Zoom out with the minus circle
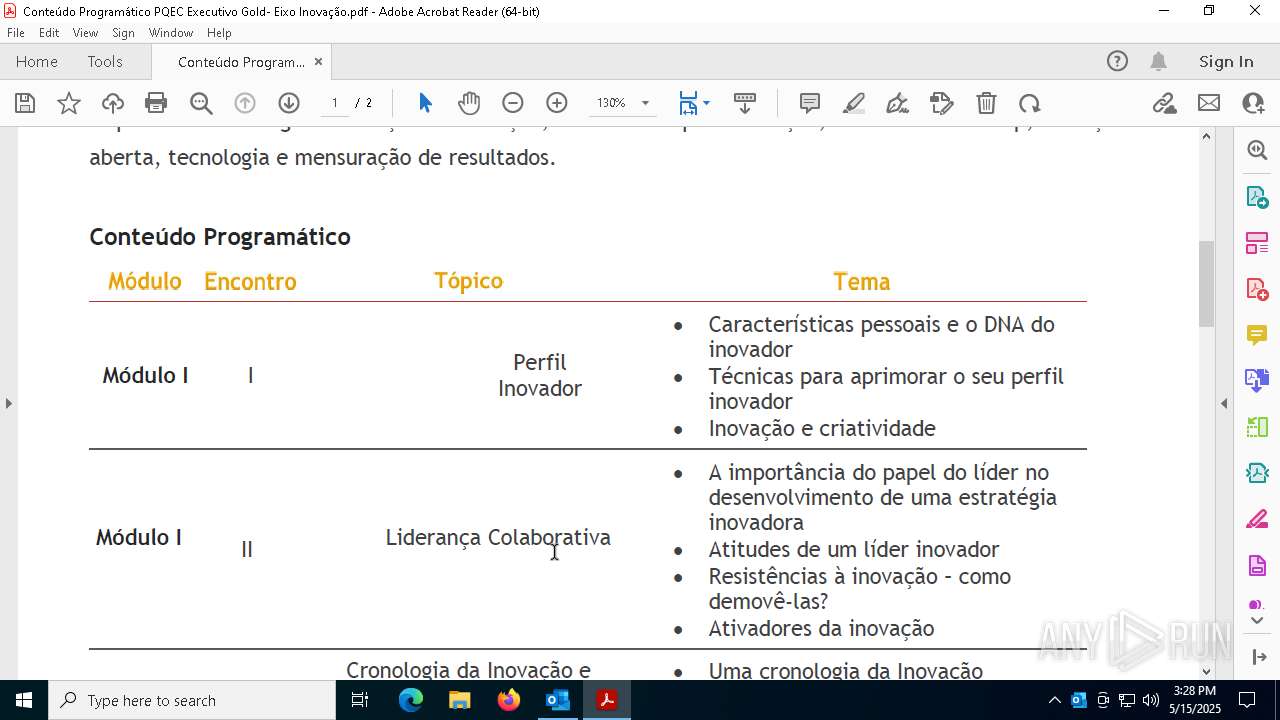This screenshot has width=1280, height=720. (x=513, y=103)
